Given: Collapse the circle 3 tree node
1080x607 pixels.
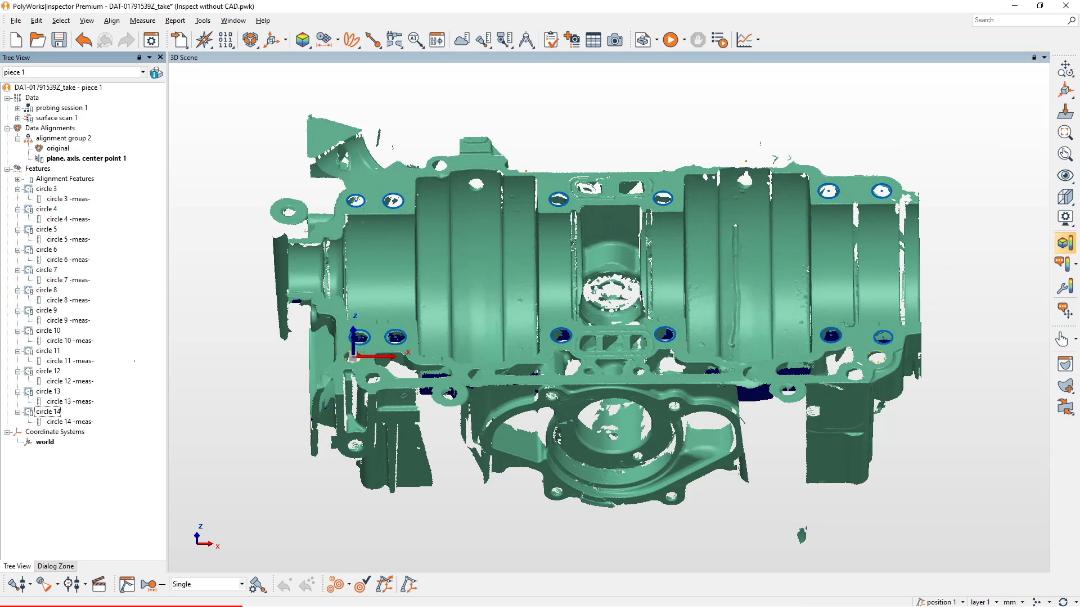Looking at the screenshot, I should (18, 189).
